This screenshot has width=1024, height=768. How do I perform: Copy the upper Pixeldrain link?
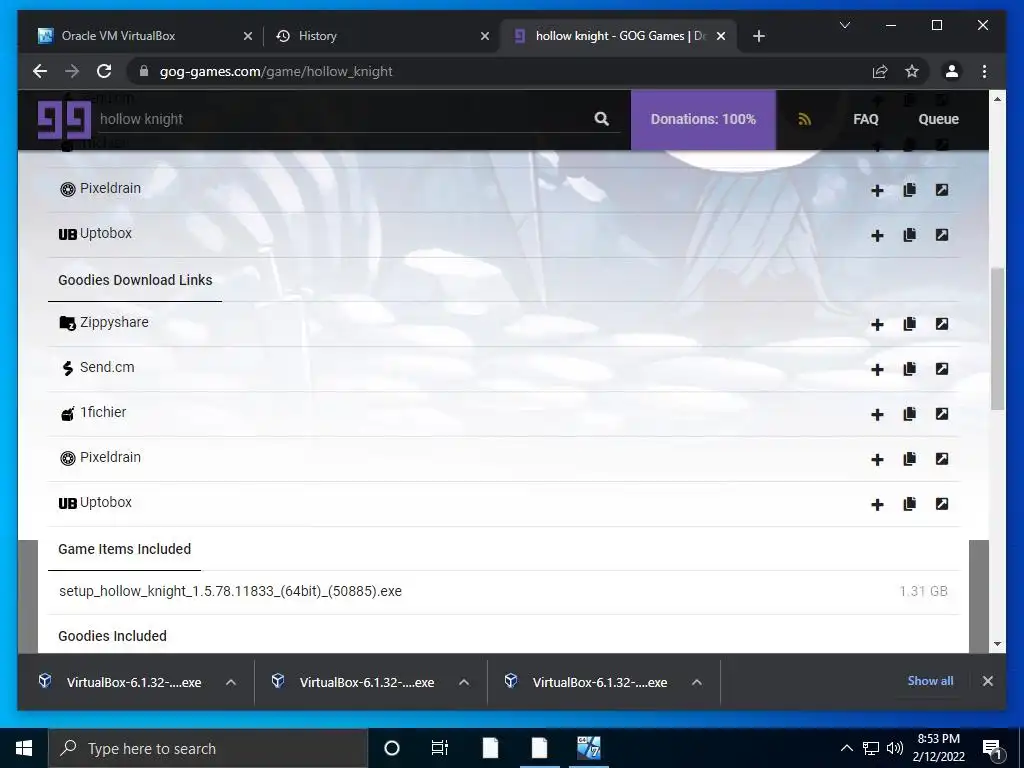(909, 190)
